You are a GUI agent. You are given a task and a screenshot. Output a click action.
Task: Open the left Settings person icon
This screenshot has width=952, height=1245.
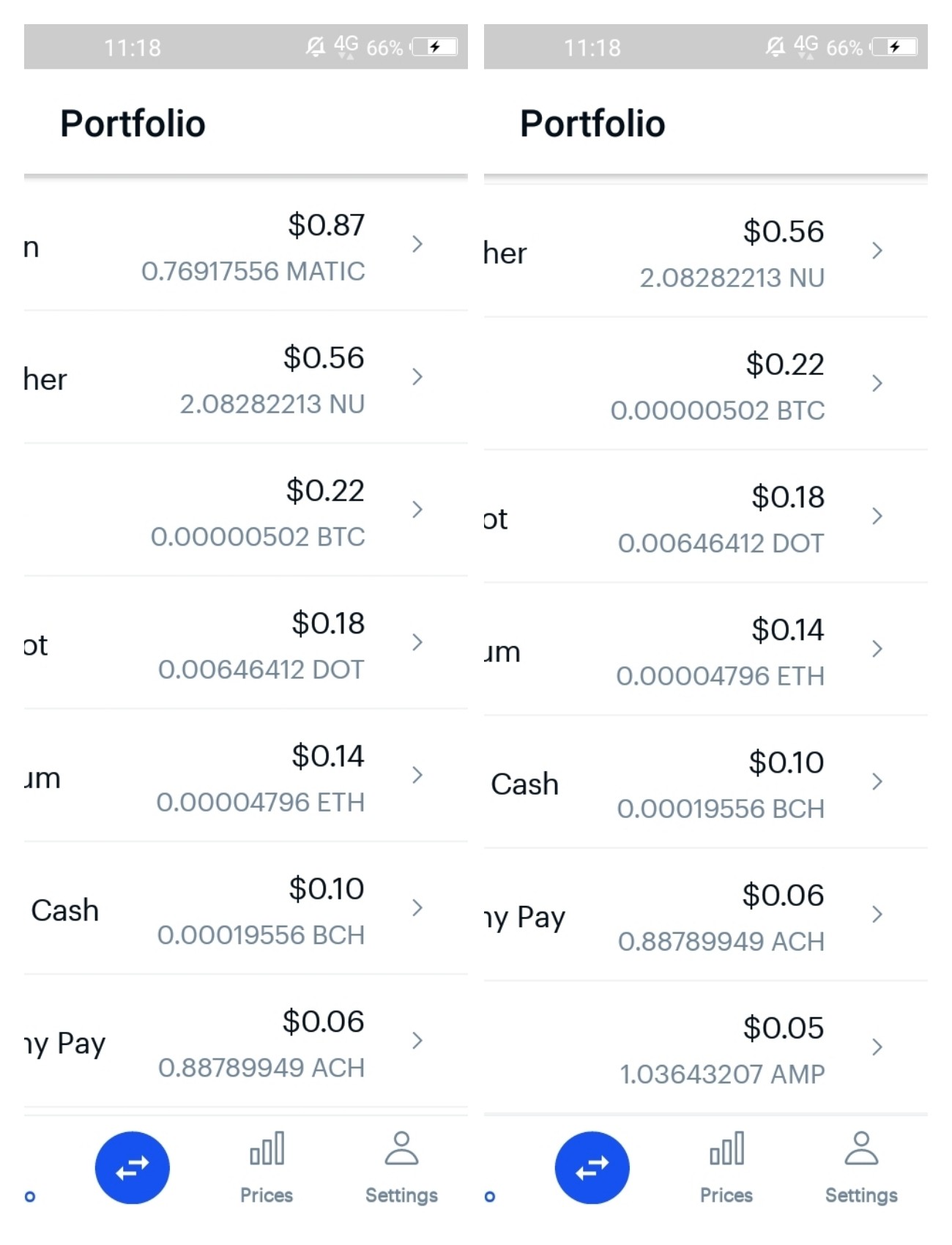[x=401, y=1148]
